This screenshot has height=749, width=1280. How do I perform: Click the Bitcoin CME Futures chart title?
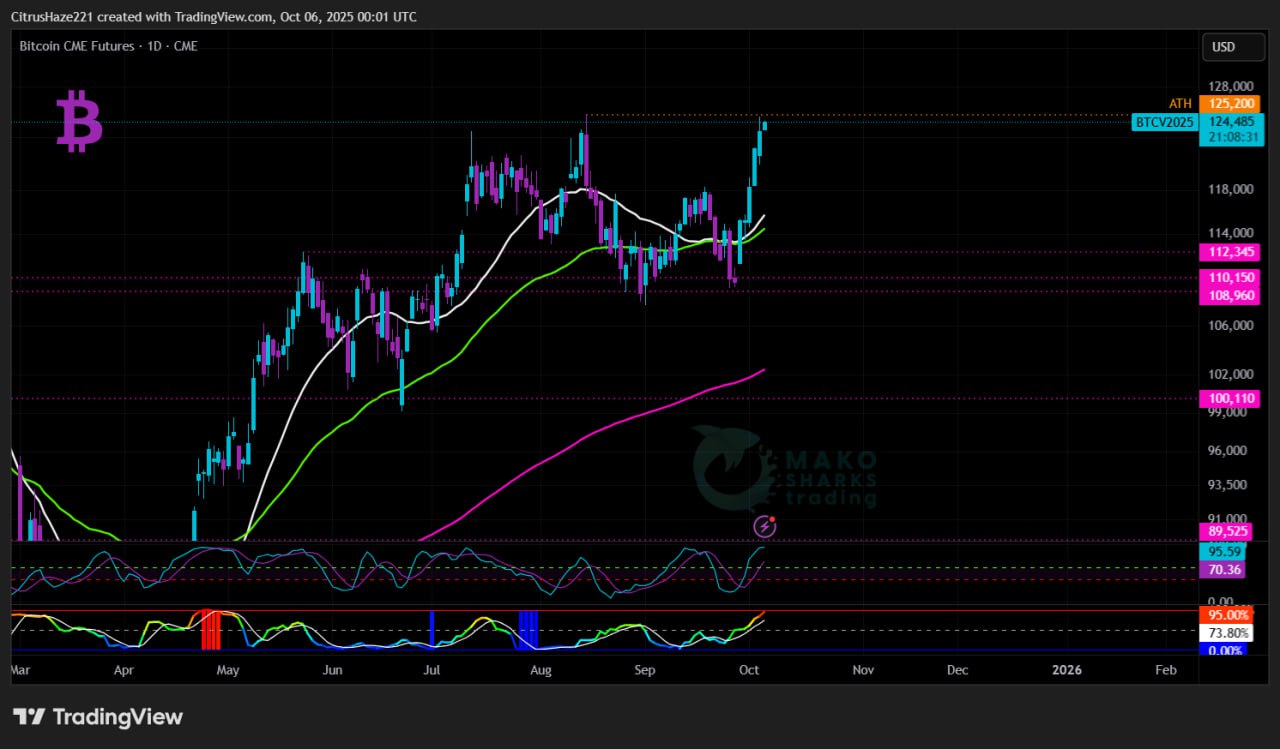click(108, 46)
